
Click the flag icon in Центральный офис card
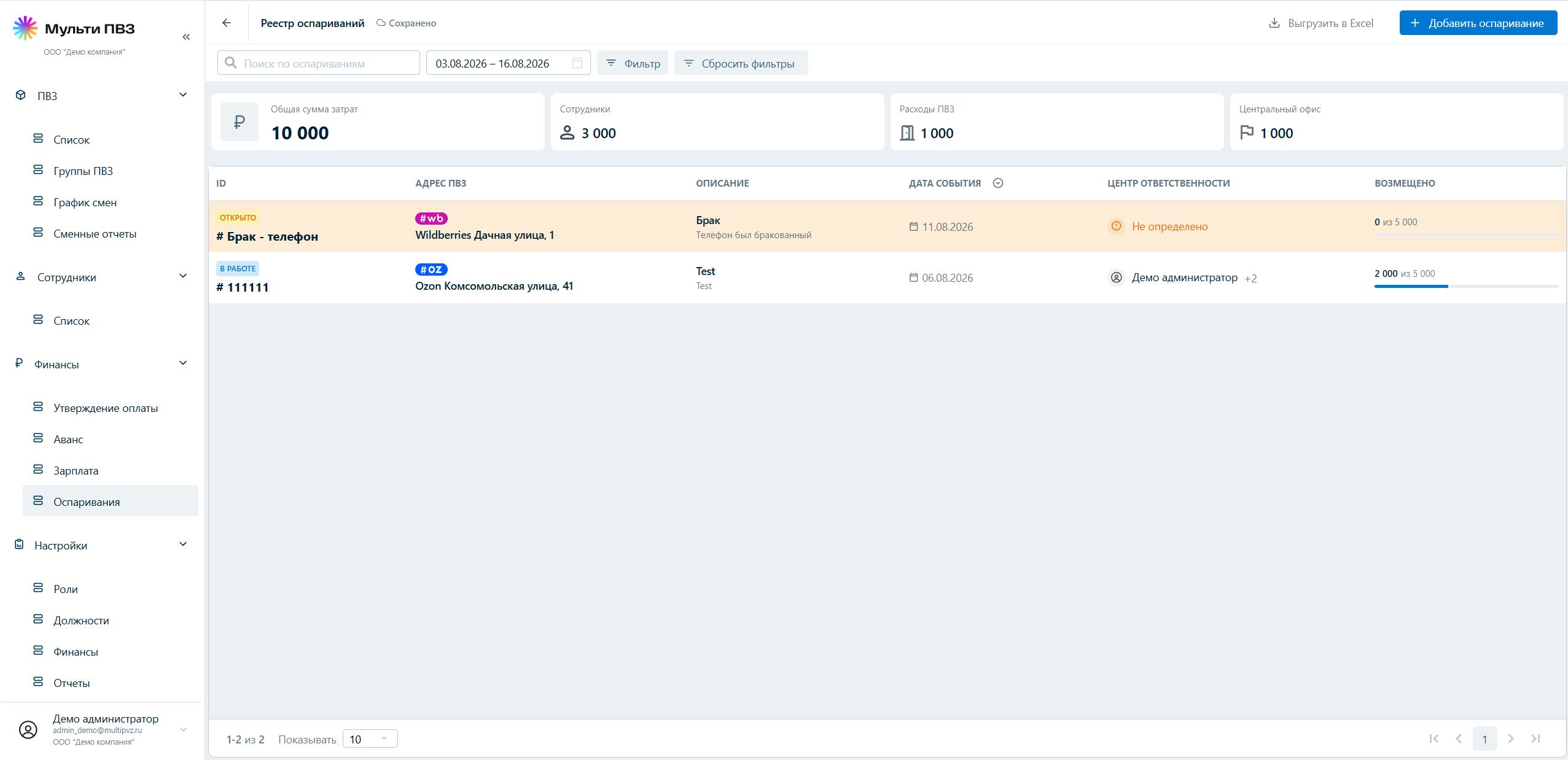[x=1247, y=133]
